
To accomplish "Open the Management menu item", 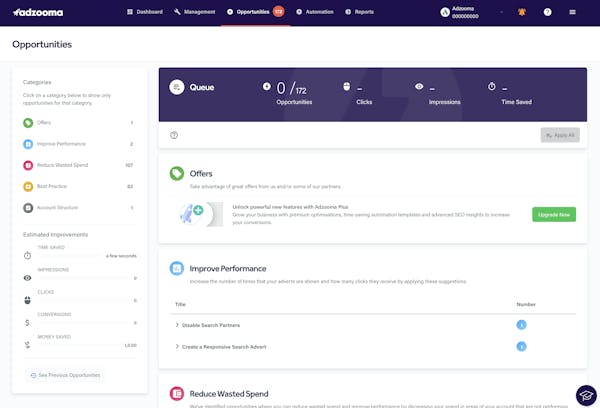I will (194, 12).
